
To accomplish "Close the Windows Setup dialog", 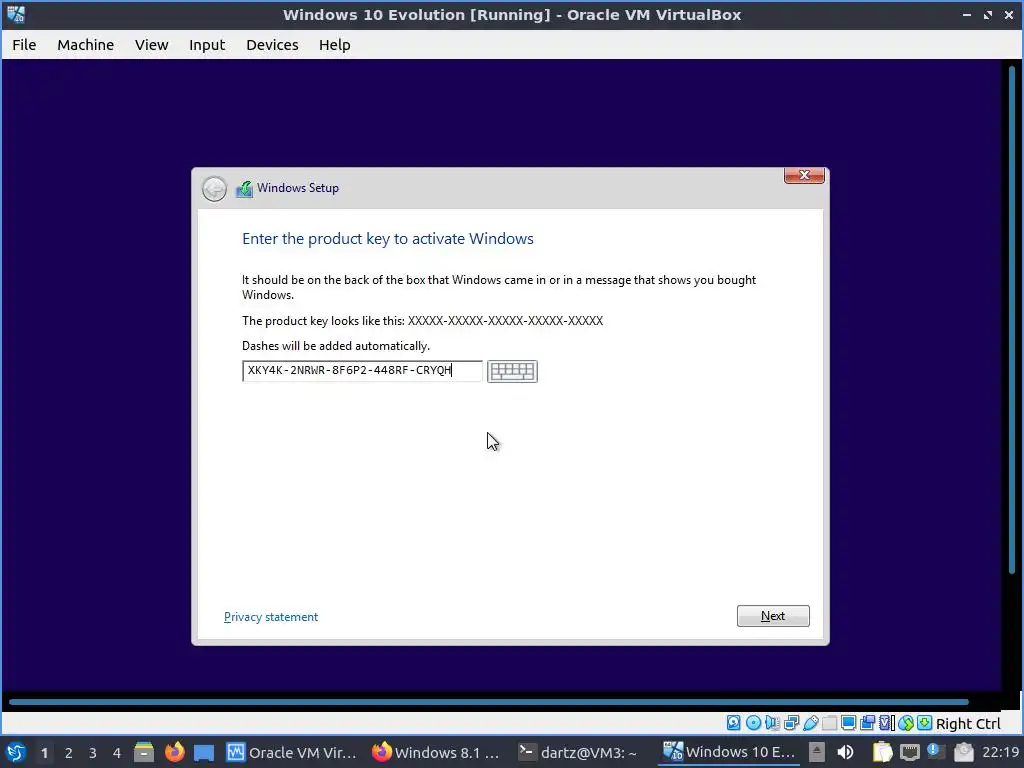I will (804, 175).
